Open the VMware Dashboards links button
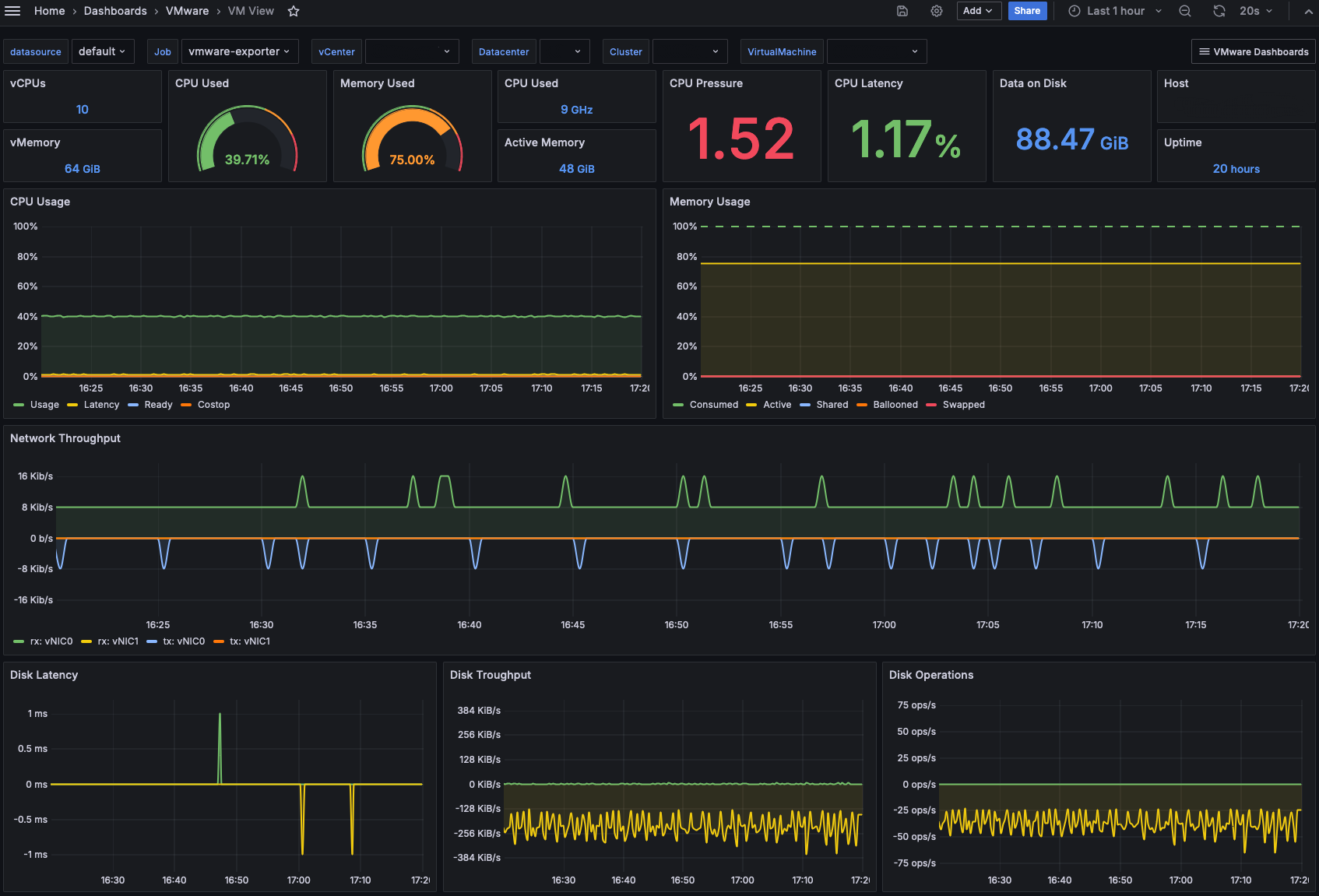Viewport: 1319px width, 896px height. click(1254, 51)
